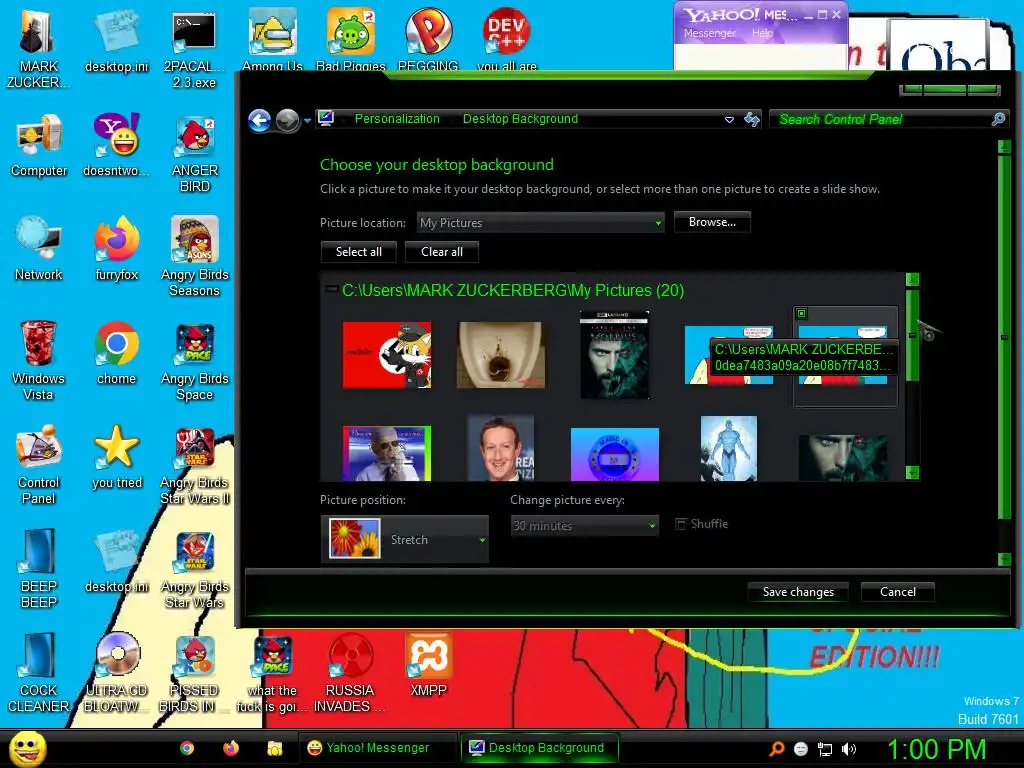
Task: Open the Yahoo Messenger Help menu
Action: click(762, 33)
